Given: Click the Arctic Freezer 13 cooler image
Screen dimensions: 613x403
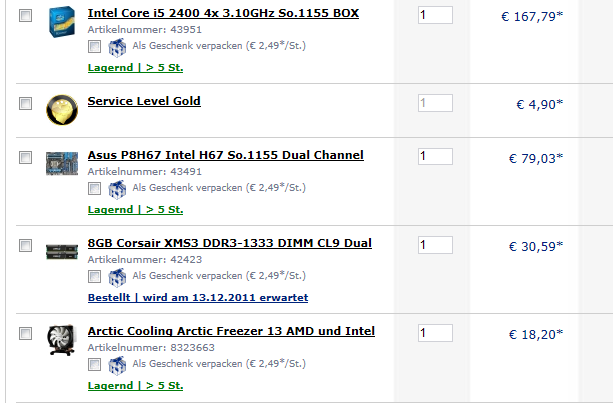Looking at the screenshot, I should tap(61, 340).
